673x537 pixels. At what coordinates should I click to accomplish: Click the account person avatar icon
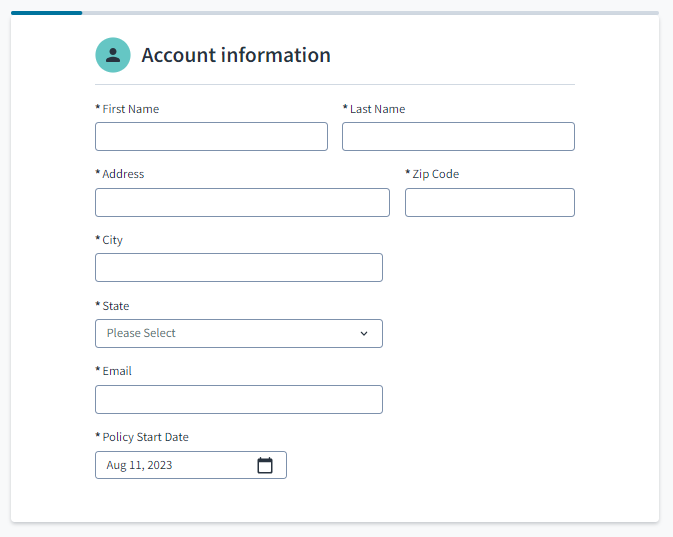click(x=113, y=55)
